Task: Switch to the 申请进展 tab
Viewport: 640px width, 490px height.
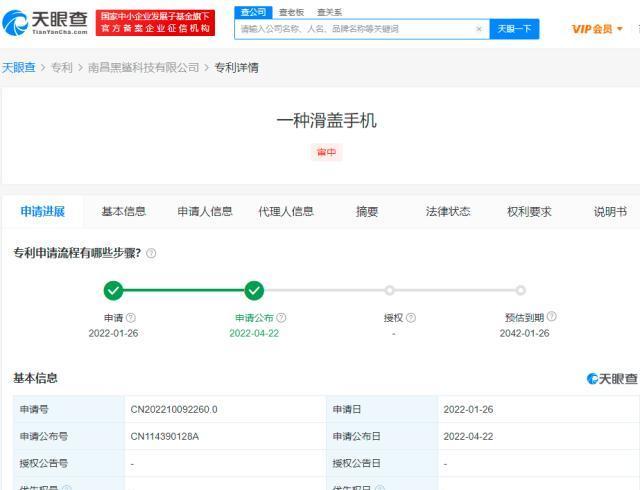Action: click(x=42, y=212)
